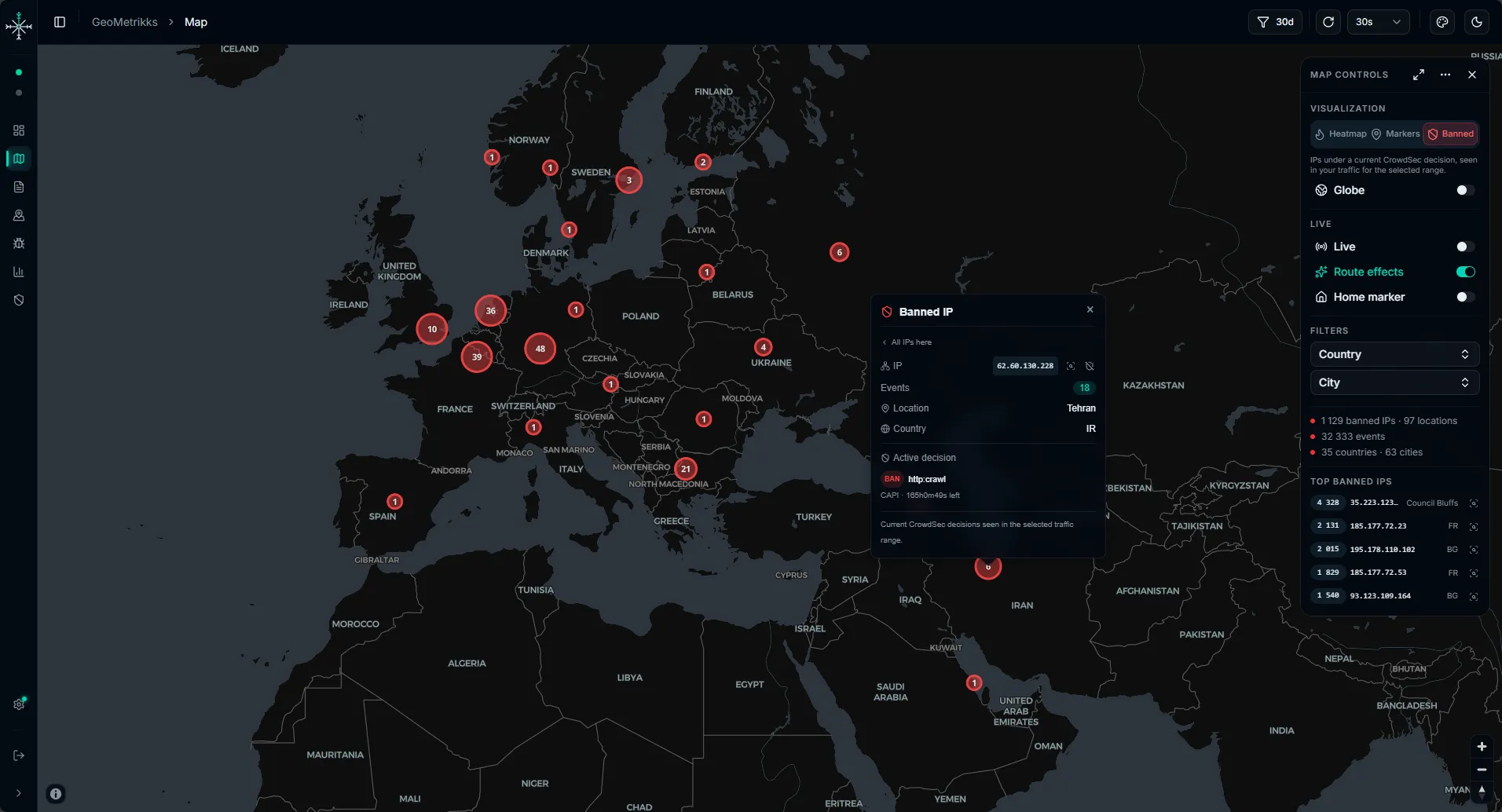The image size is (1502, 812).
Task: Turn on the Live toggle
Action: tap(1465, 247)
